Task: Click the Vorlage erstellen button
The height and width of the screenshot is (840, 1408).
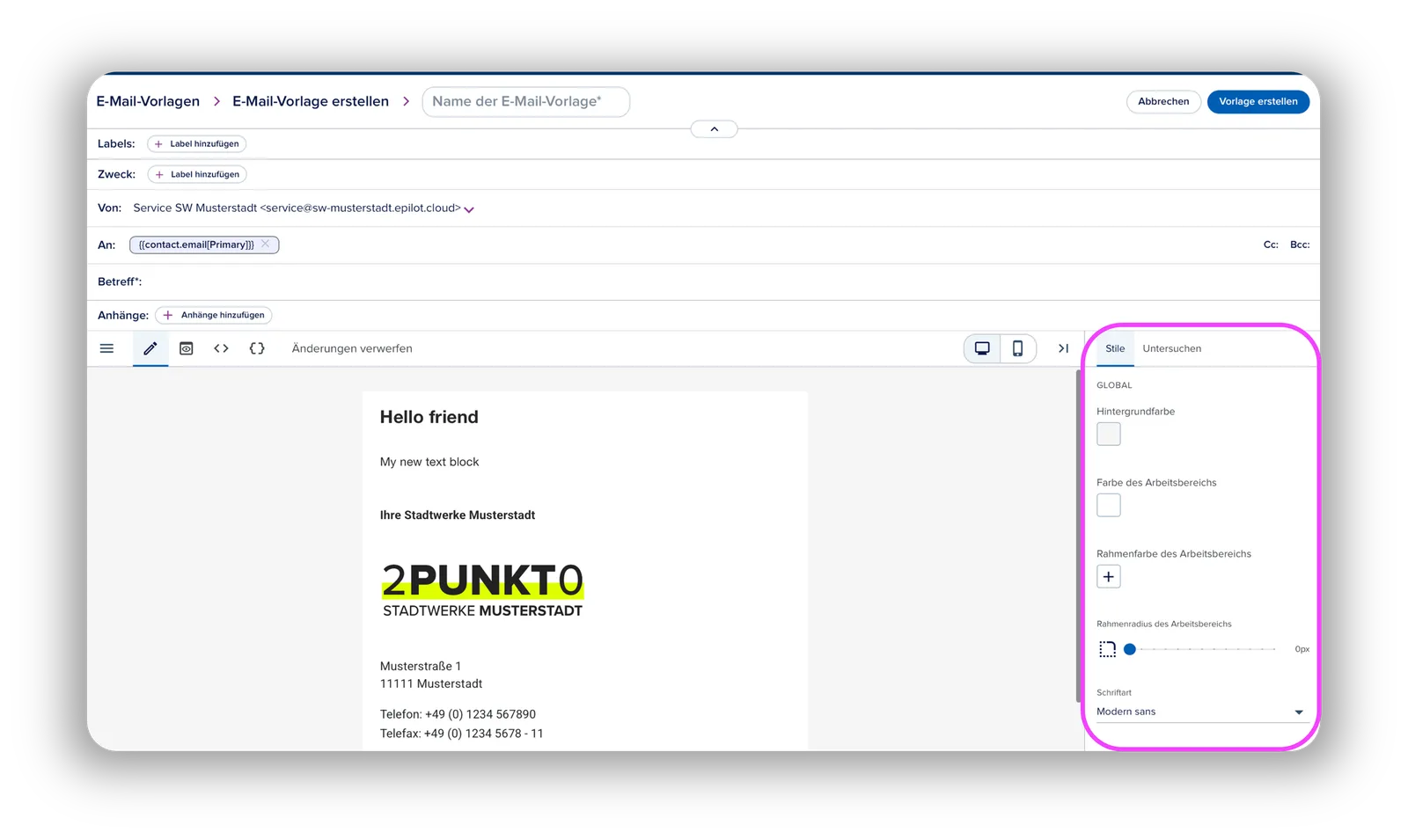Action: (x=1258, y=101)
